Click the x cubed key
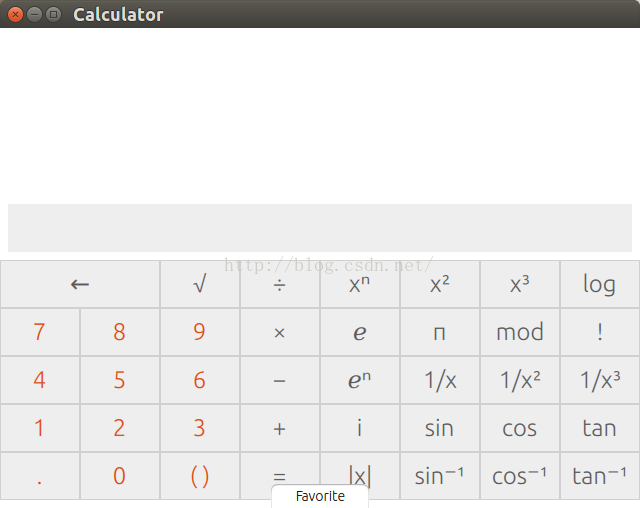The width and height of the screenshot is (640, 508). click(520, 284)
